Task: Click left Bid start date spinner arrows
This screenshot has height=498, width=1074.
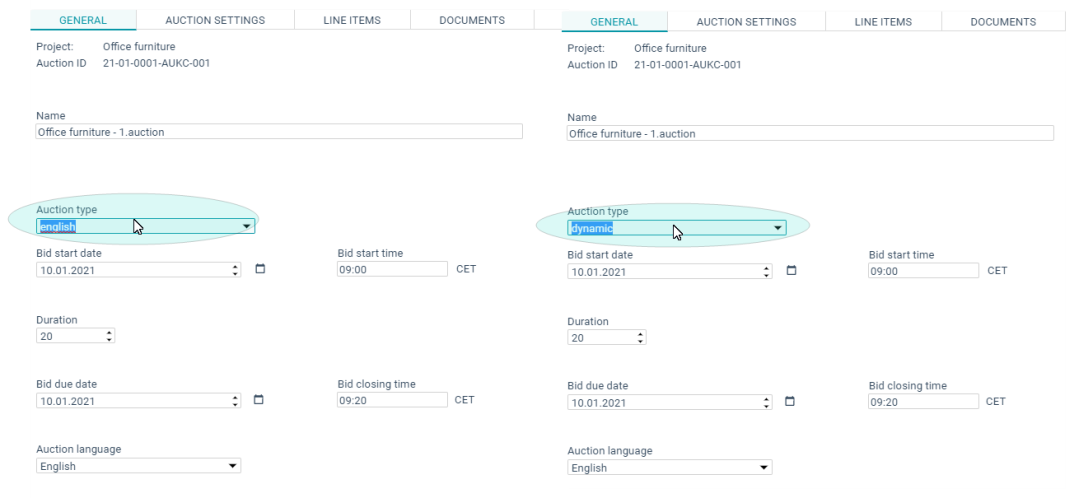Action: coord(236,270)
